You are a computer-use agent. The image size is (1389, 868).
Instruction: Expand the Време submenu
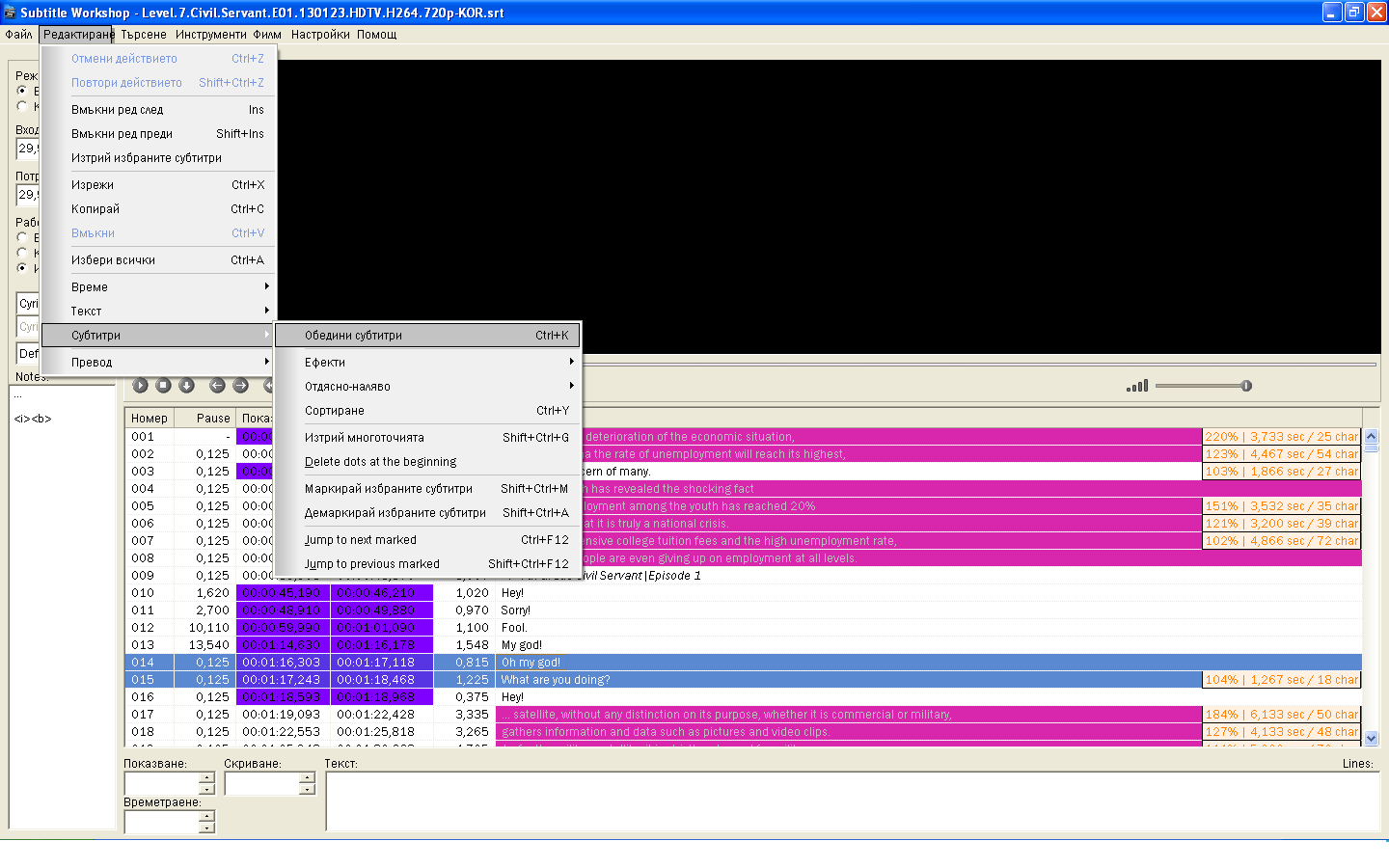159,287
